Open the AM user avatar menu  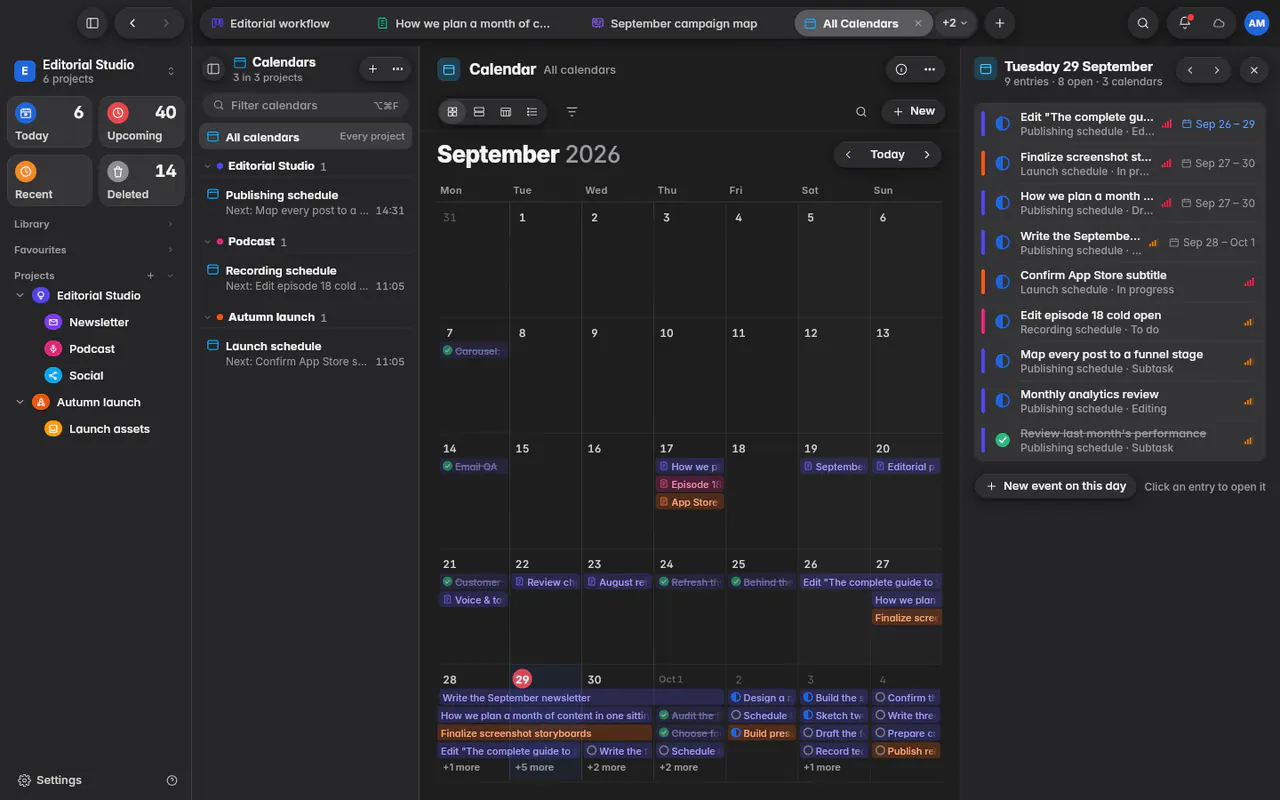tap(1256, 23)
